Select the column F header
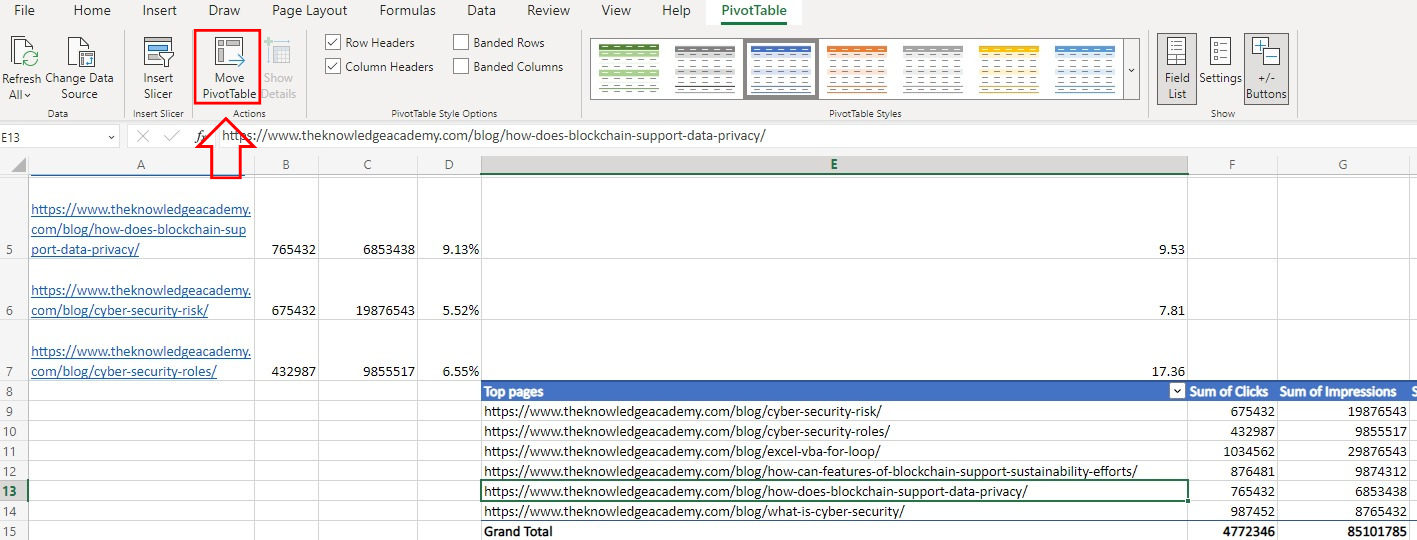 [1232, 164]
